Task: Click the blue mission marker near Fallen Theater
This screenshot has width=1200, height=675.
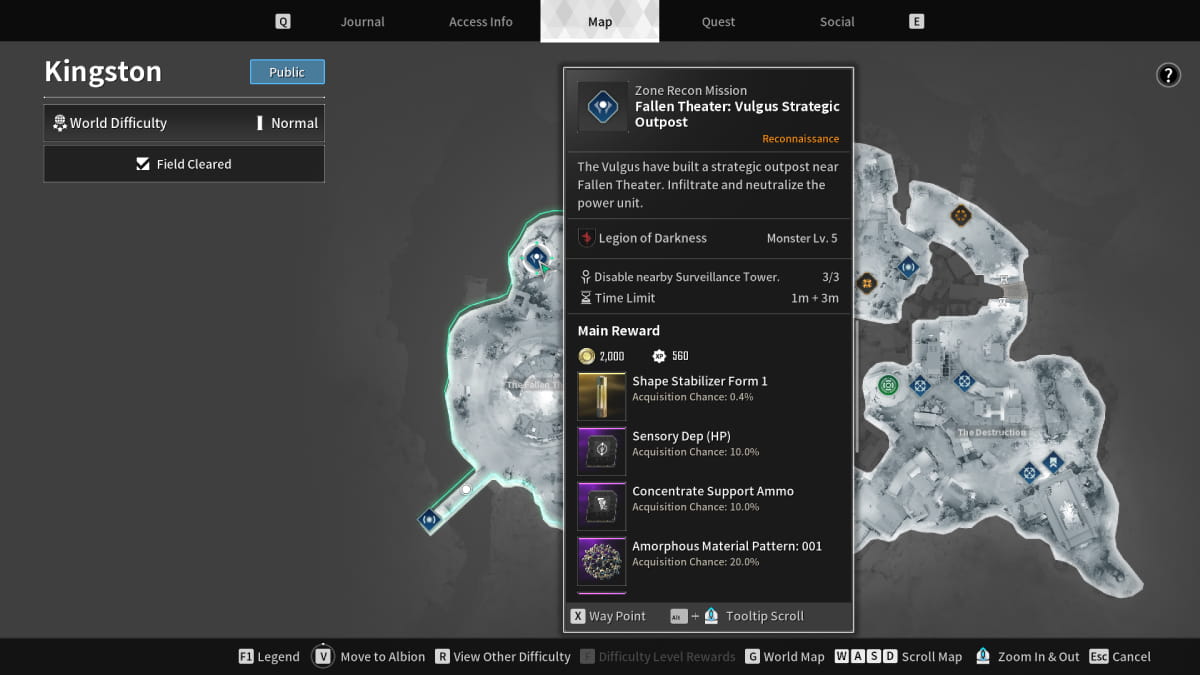Action: [536, 256]
